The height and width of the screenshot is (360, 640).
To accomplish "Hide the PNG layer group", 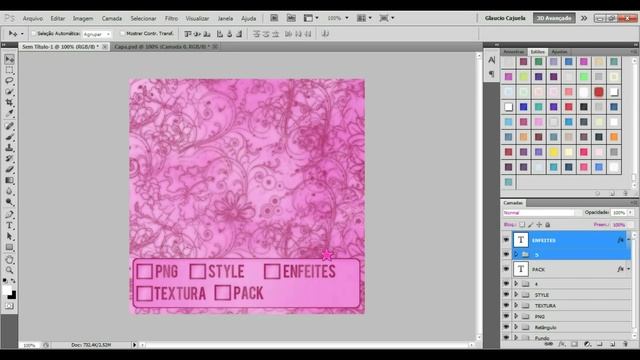I will [x=506, y=316].
